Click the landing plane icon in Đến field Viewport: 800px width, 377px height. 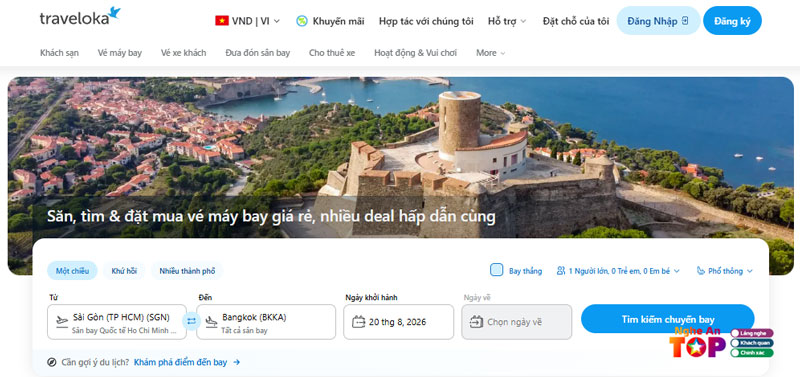pos(211,322)
